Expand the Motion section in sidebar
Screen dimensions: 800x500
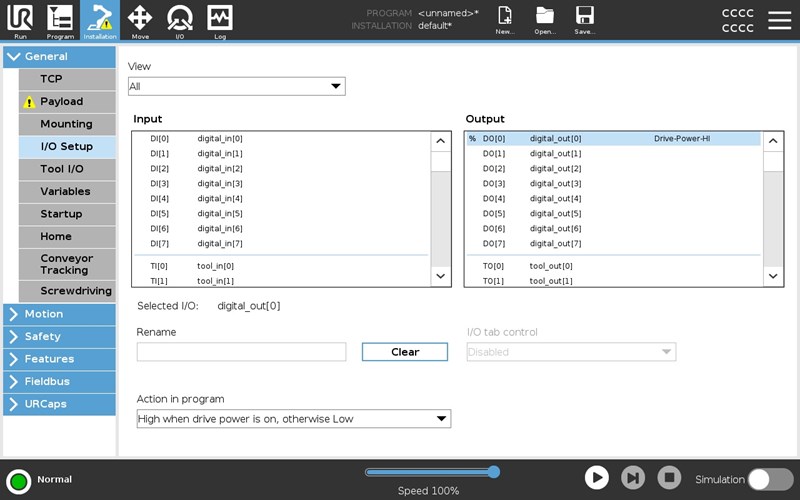[x=59, y=314]
